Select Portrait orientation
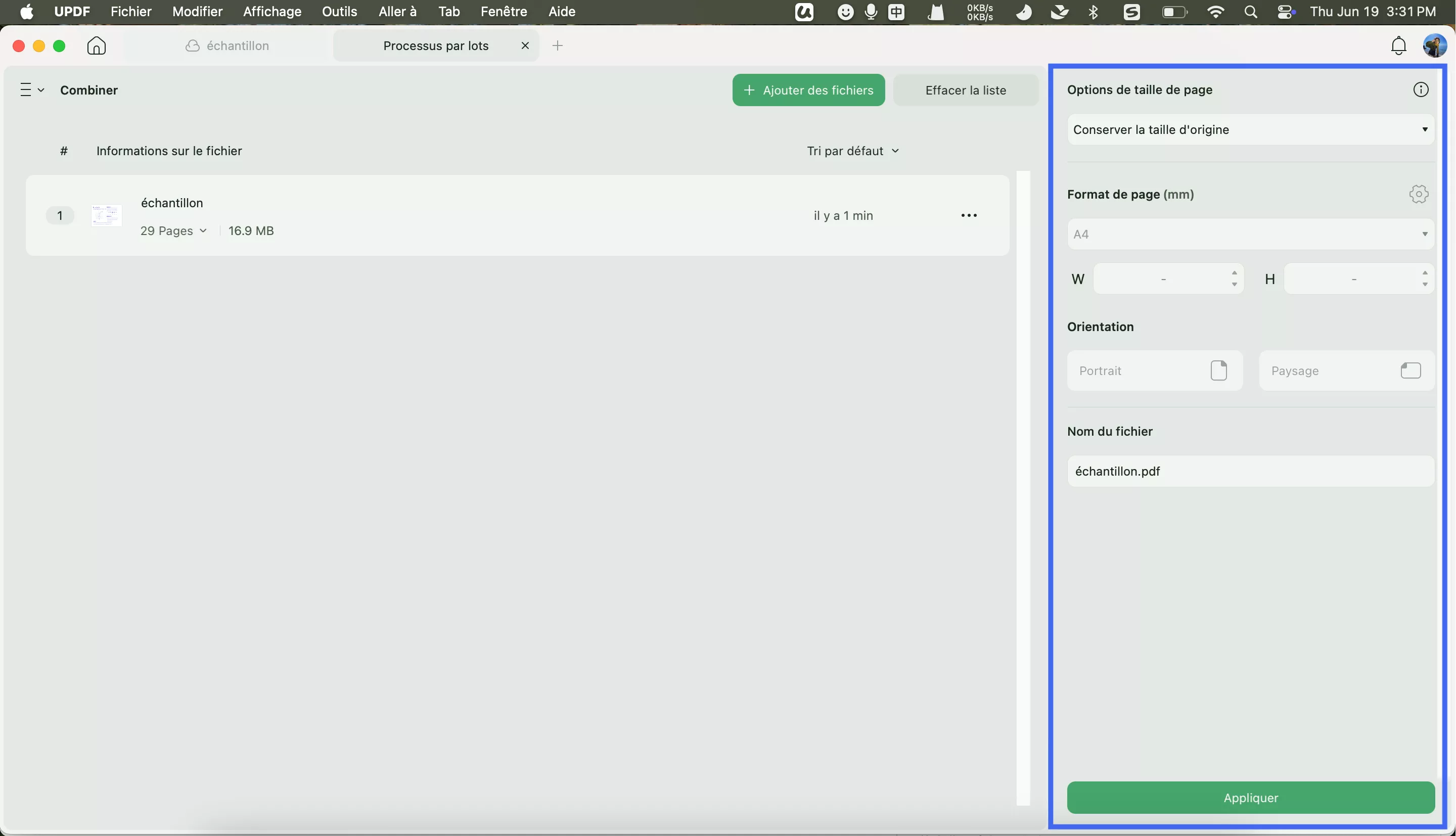Screen dimensions: 1456x836 coord(1154,371)
